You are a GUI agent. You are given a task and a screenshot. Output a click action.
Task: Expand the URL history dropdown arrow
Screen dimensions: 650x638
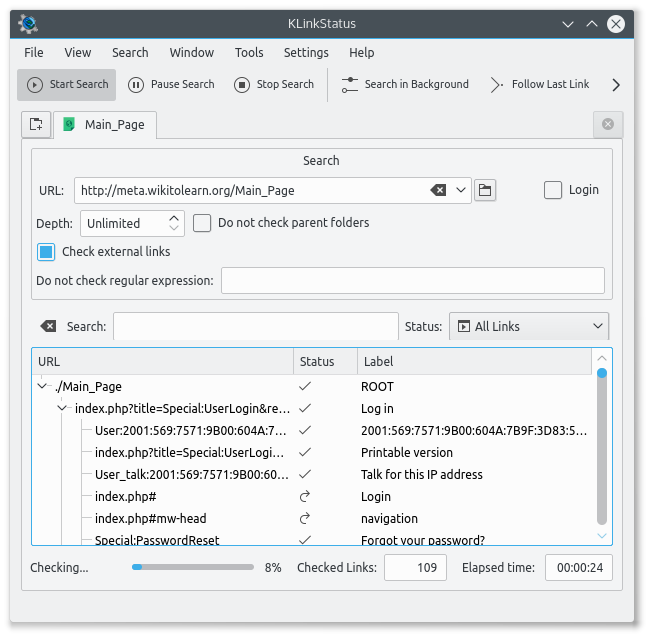click(x=461, y=190)
